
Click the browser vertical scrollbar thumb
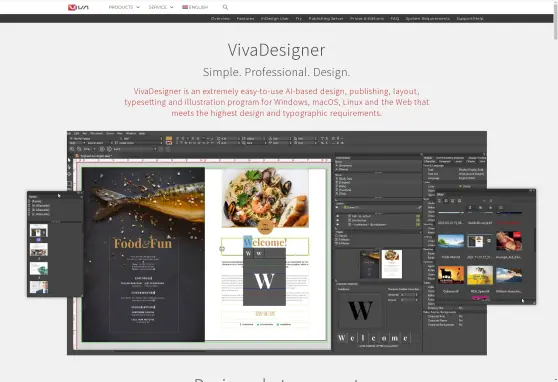tap(556, 20)
